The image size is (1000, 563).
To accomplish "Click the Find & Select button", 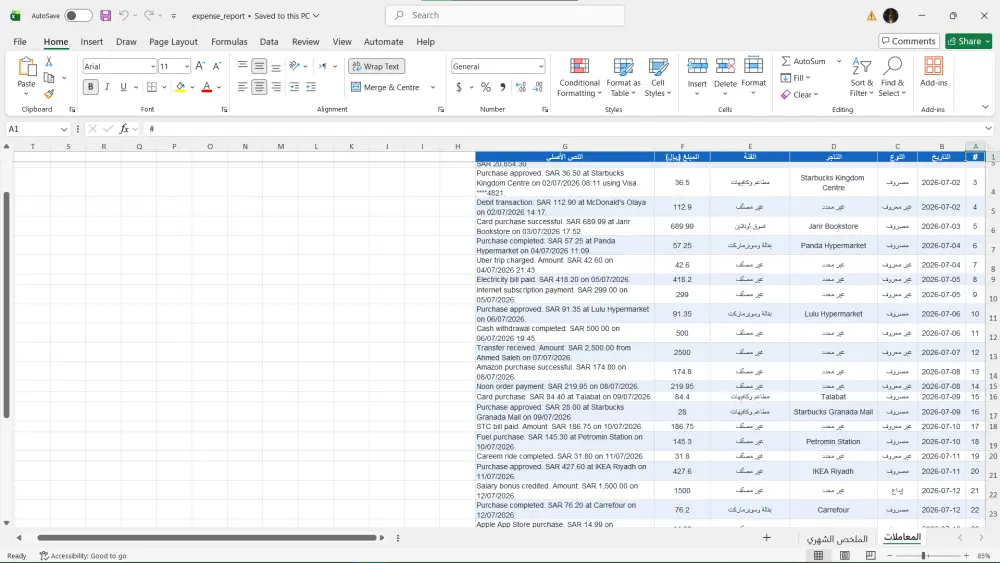I will 892,77.
